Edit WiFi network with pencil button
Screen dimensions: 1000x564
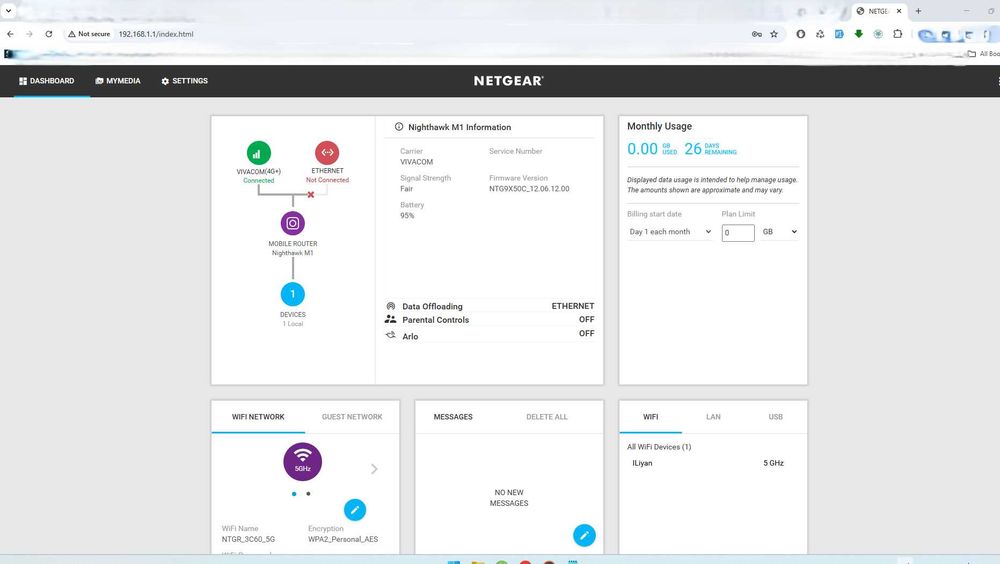point(355,510)
